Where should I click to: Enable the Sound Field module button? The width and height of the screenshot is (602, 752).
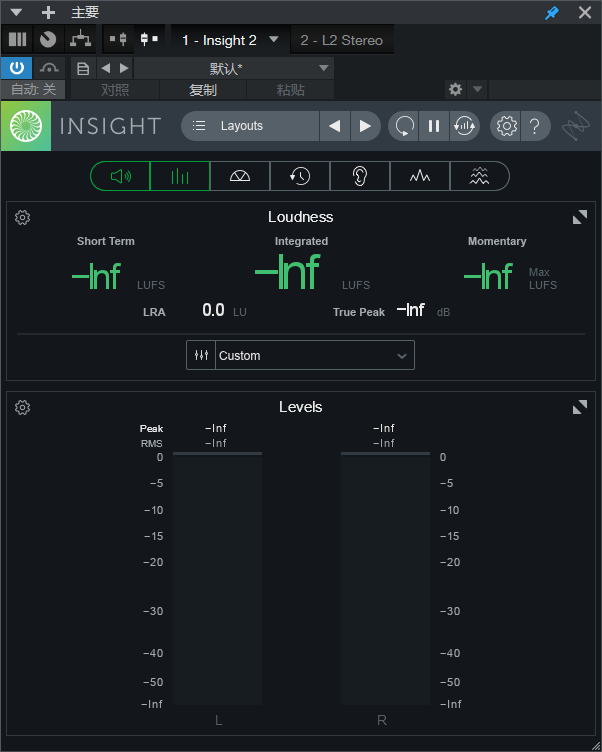(240, 177)
